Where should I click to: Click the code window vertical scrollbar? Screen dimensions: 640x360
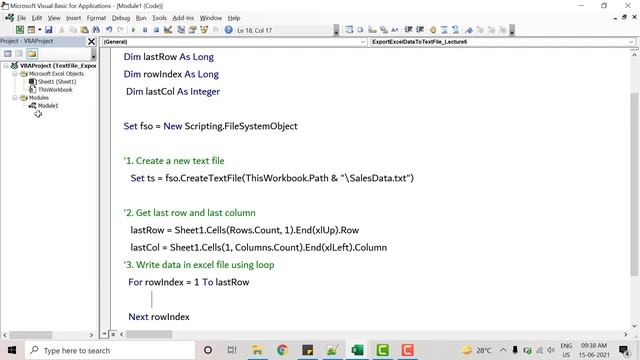[x=634, y=184]
